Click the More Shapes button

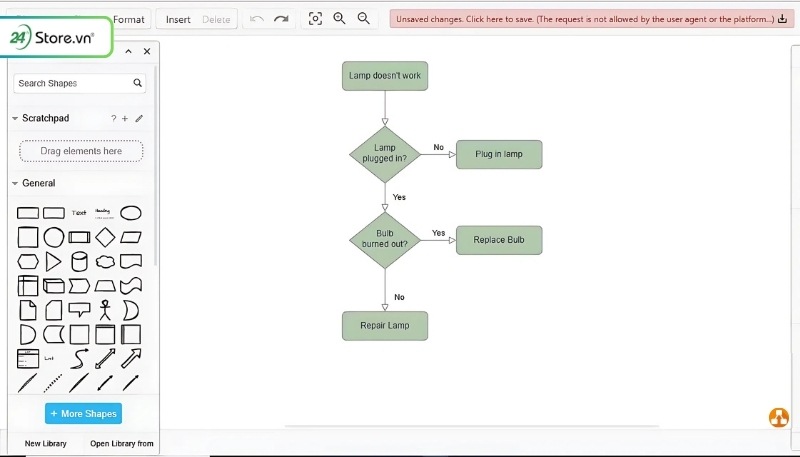pos(82,414)
